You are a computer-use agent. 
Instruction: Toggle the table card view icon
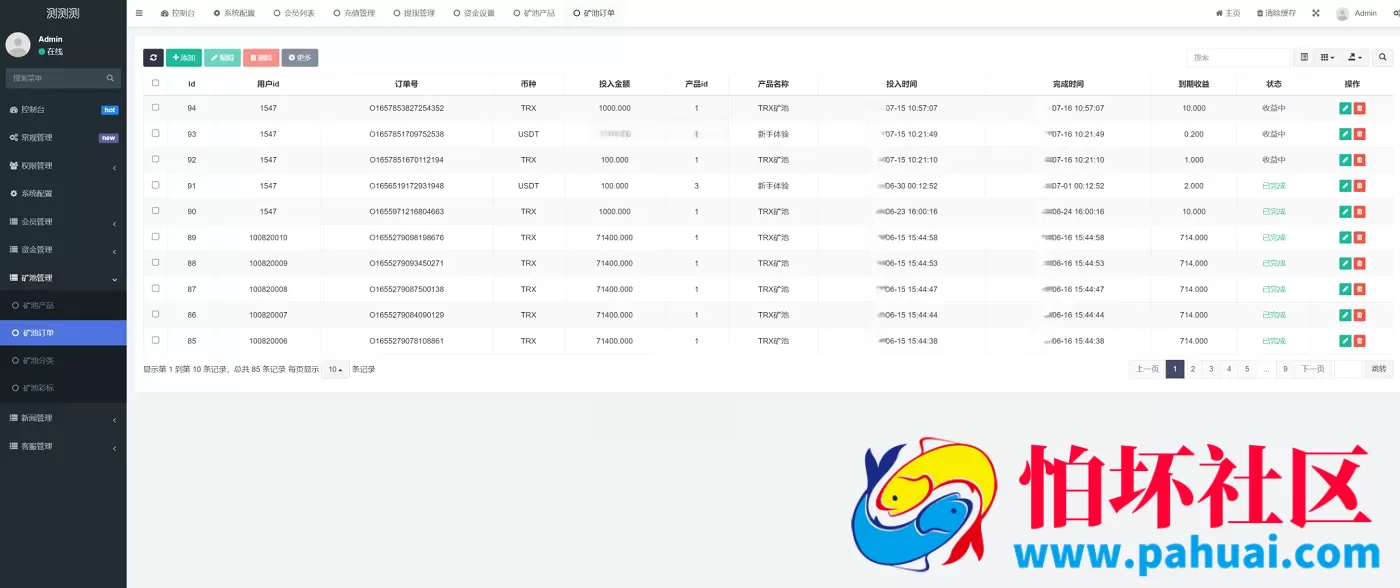pos(1304,58)
